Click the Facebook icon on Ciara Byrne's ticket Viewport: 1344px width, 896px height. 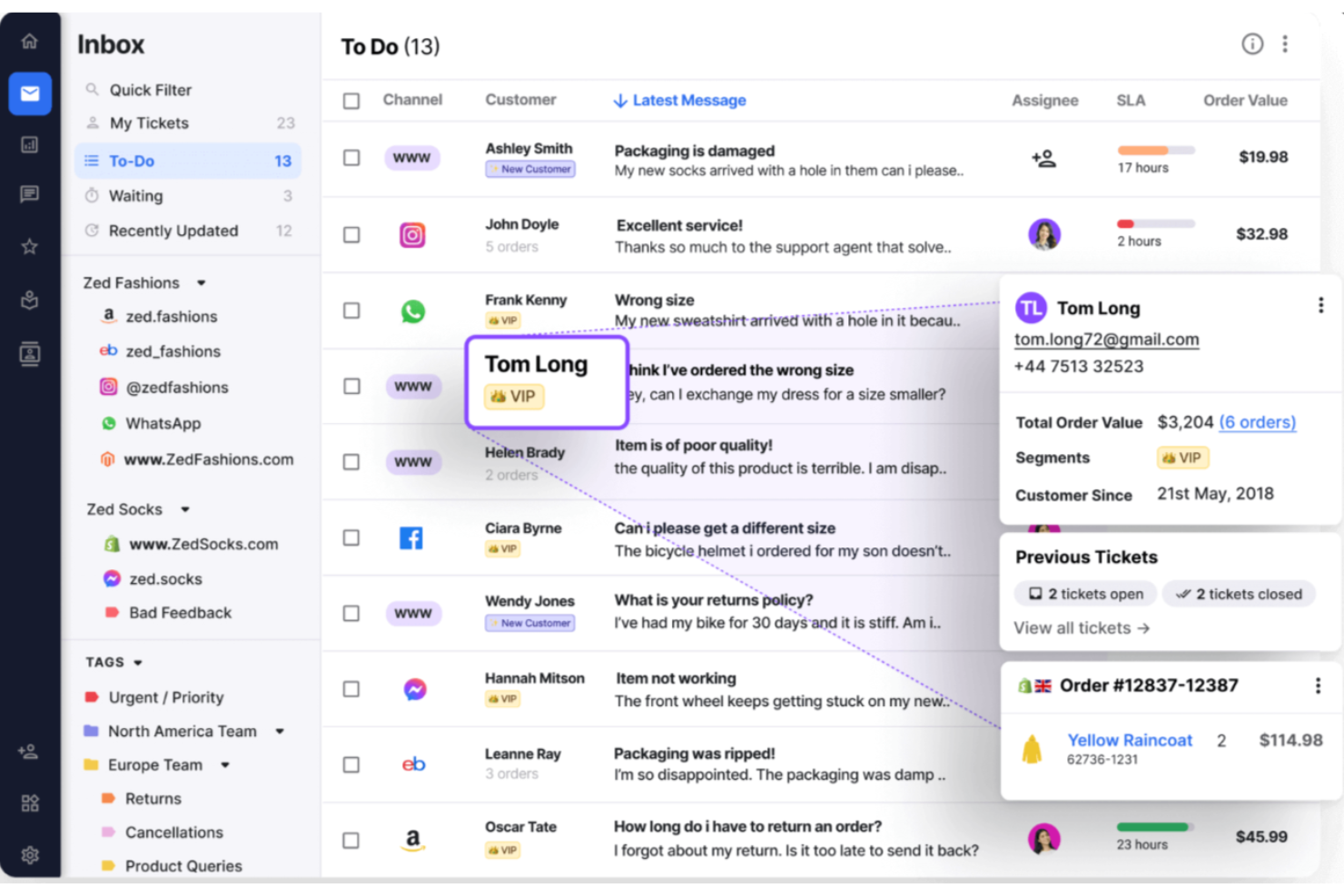tap(411, 537)
